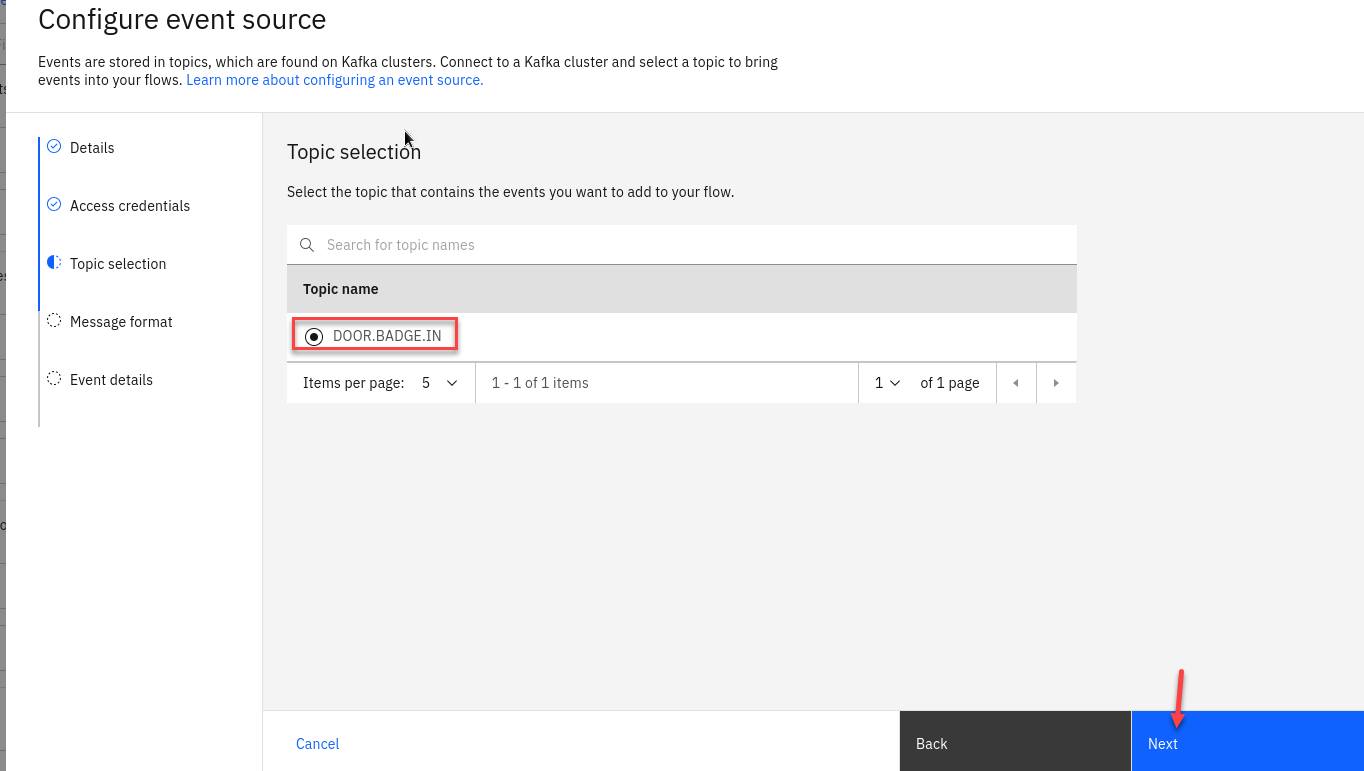Click the half-filled circle icon for Topic selection
Viewport: 1364px width, 771px height.
54,262
